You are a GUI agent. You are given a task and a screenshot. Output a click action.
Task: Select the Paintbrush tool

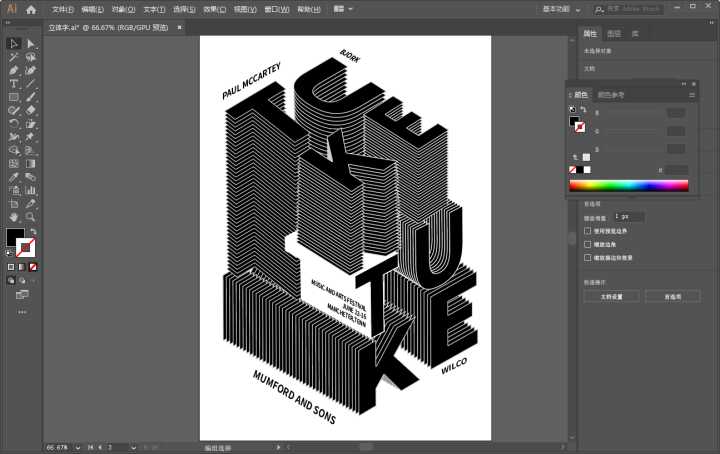pos(31,97)
